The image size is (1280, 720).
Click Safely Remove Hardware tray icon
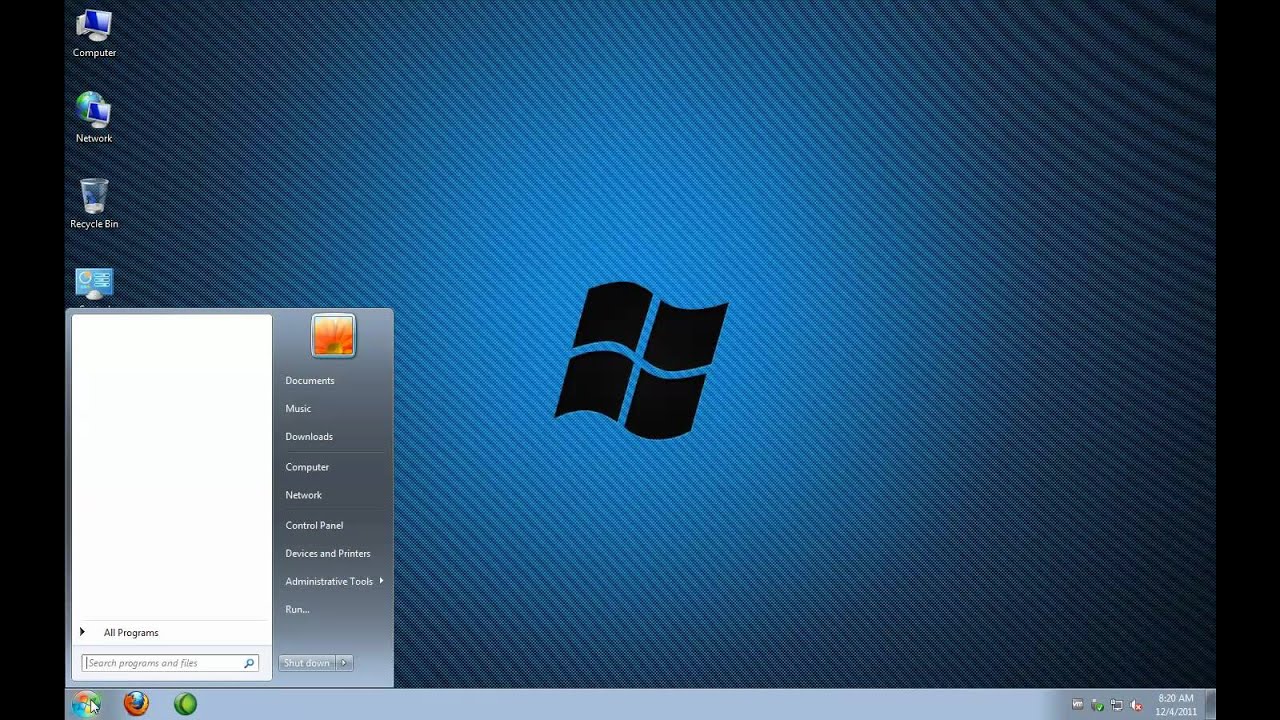tap(1097, 704)
